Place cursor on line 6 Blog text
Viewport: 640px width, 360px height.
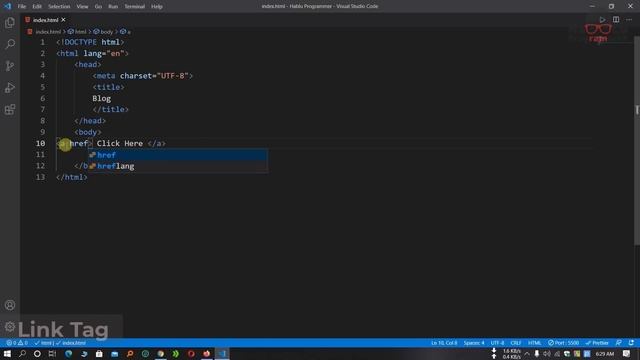(101, 98)
